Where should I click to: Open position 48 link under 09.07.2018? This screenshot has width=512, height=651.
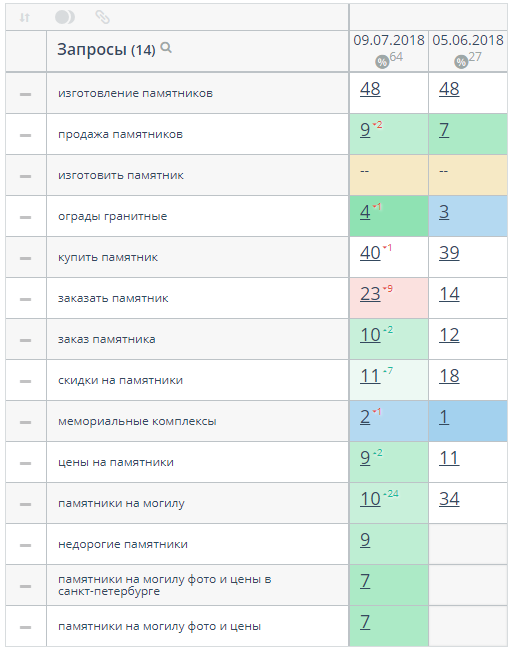click(370, 89)
